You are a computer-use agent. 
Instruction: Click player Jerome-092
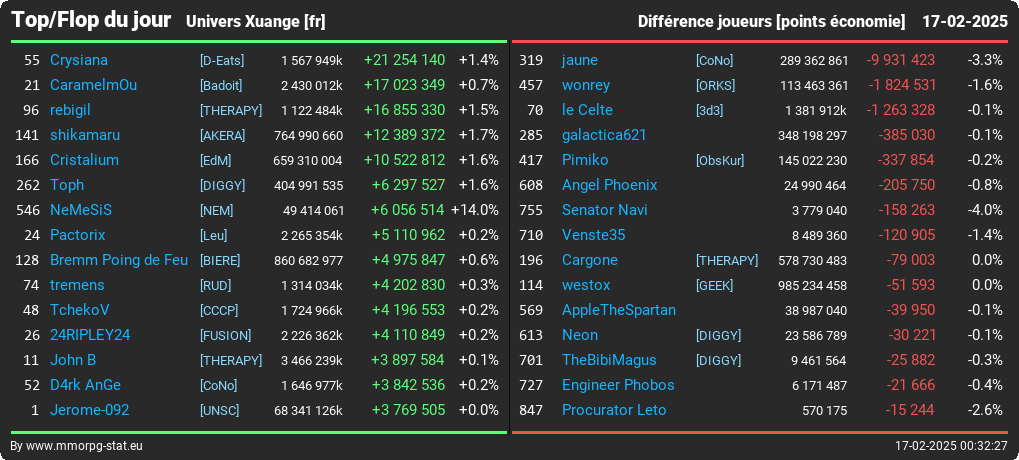click(89, 410)
